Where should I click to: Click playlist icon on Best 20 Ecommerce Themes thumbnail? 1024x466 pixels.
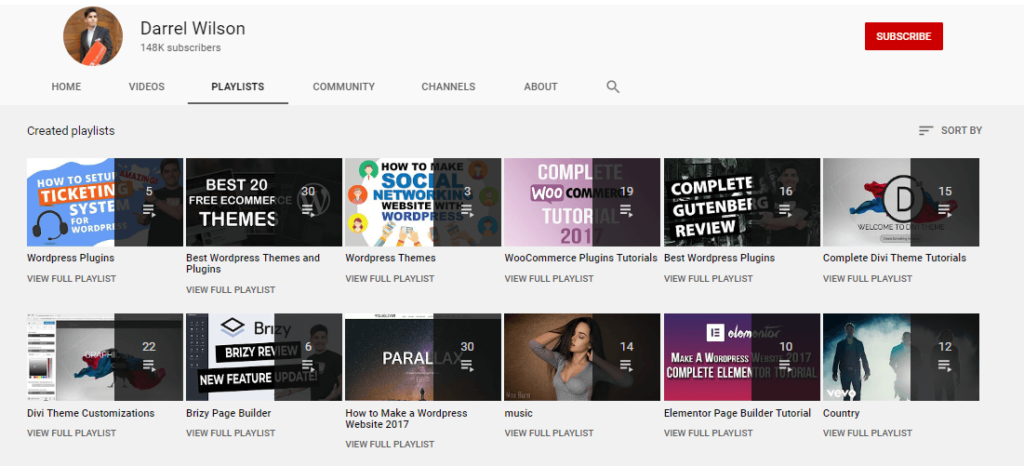pyautogui.click(x=308, y=210)
